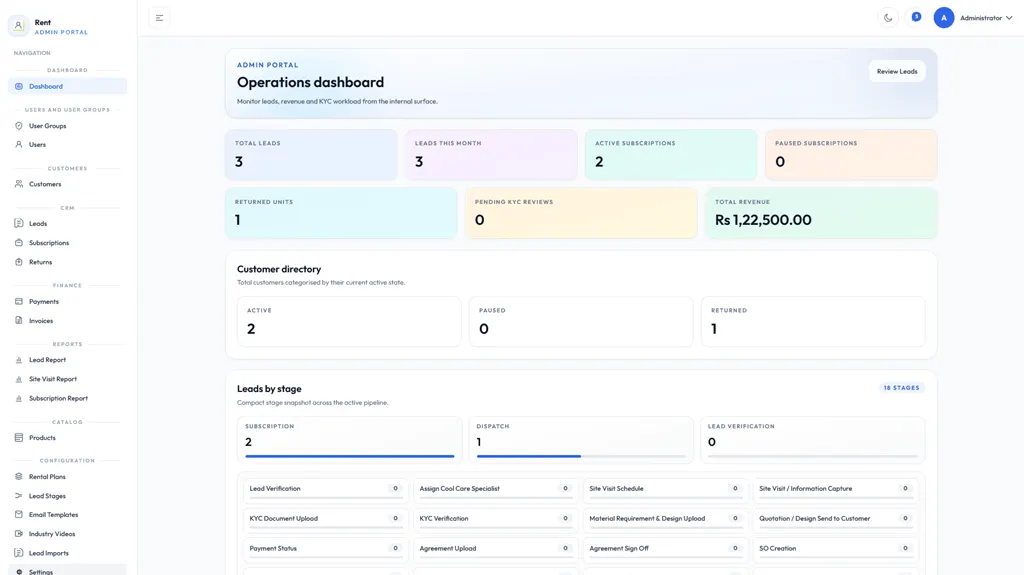Click the Dashboard icon in the sidebar
Image resolution: width=1024 pixels, height=575 pixels.
coord(18,86)
